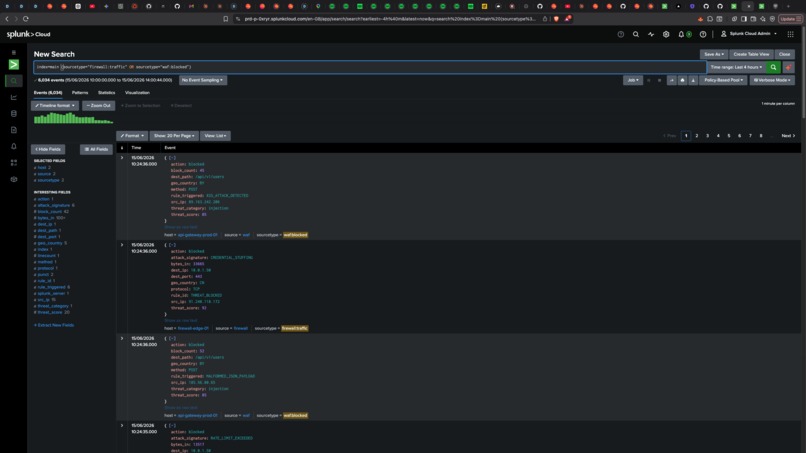
Task: Expand the event at 10:24:35.000
Action: [x=122, y=426]
